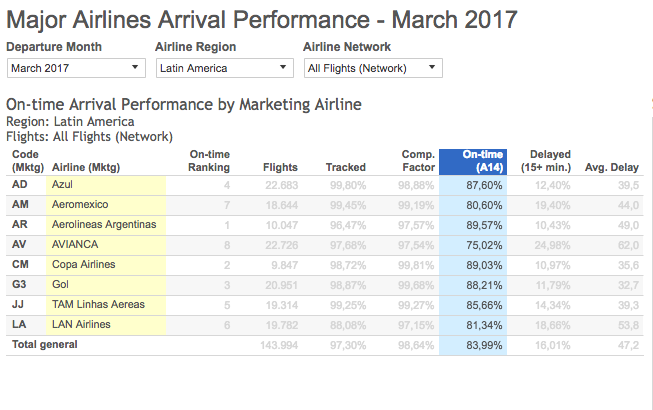Click the Comp. Factor column header

click(x=418, y=161)
